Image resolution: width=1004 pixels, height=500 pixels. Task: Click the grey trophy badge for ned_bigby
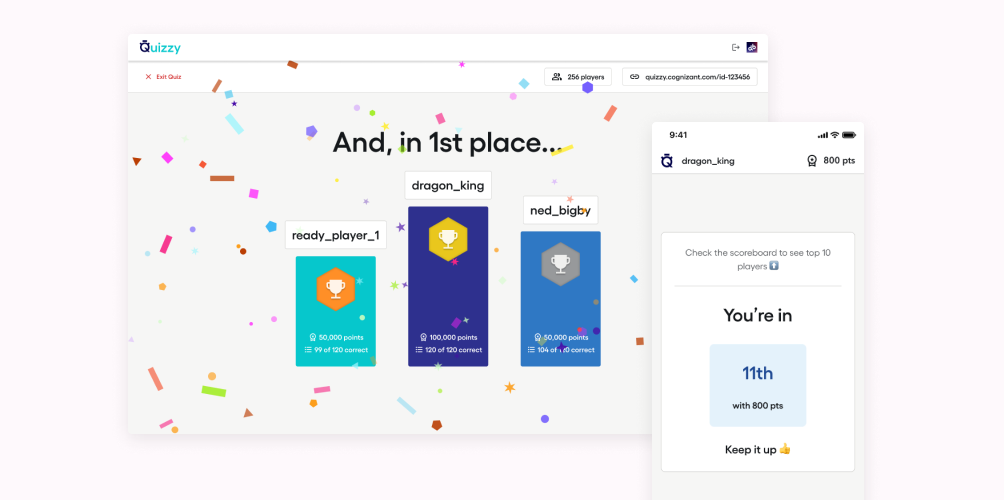560,264
